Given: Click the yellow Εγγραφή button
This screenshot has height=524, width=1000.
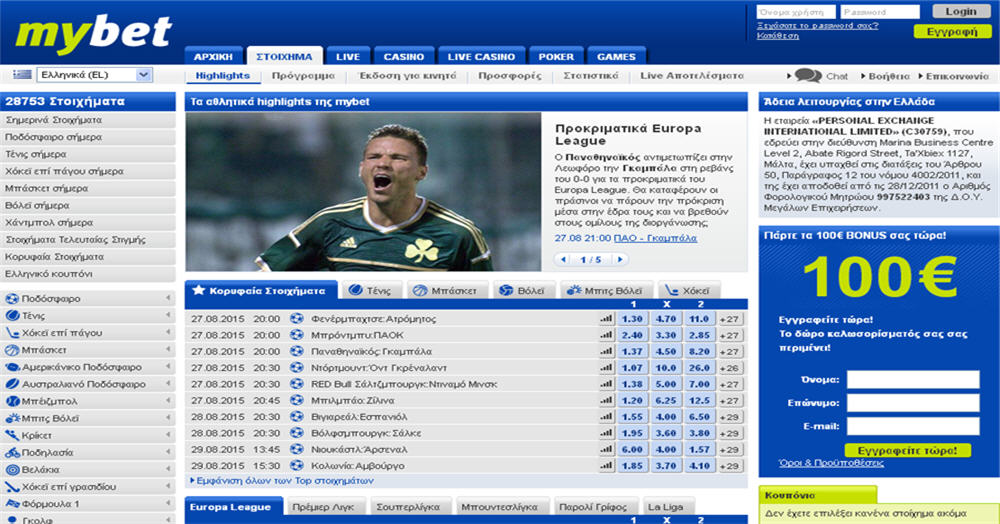Looking at the screenshot, I should tap(952, 32).
